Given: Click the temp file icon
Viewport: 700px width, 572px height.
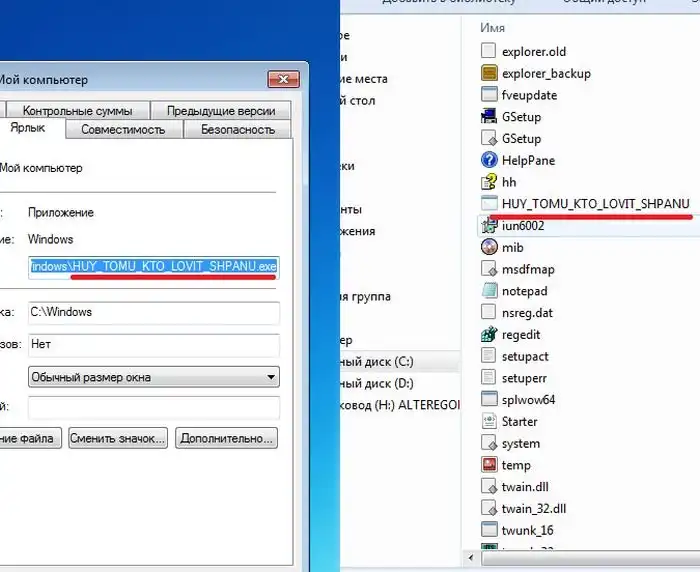Looking at the screenshot, I should pos(489,465).
